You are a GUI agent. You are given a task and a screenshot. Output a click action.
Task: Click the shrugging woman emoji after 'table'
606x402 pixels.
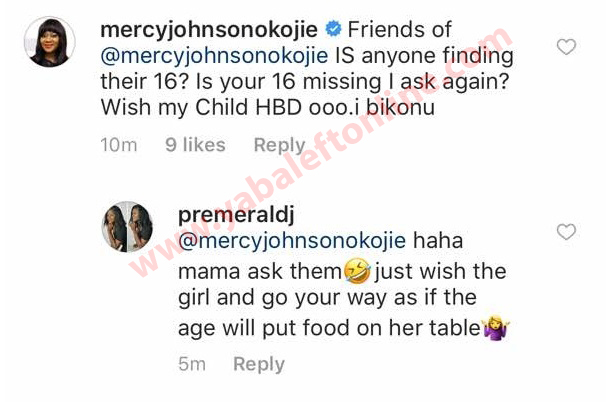[x=497, y=328]
